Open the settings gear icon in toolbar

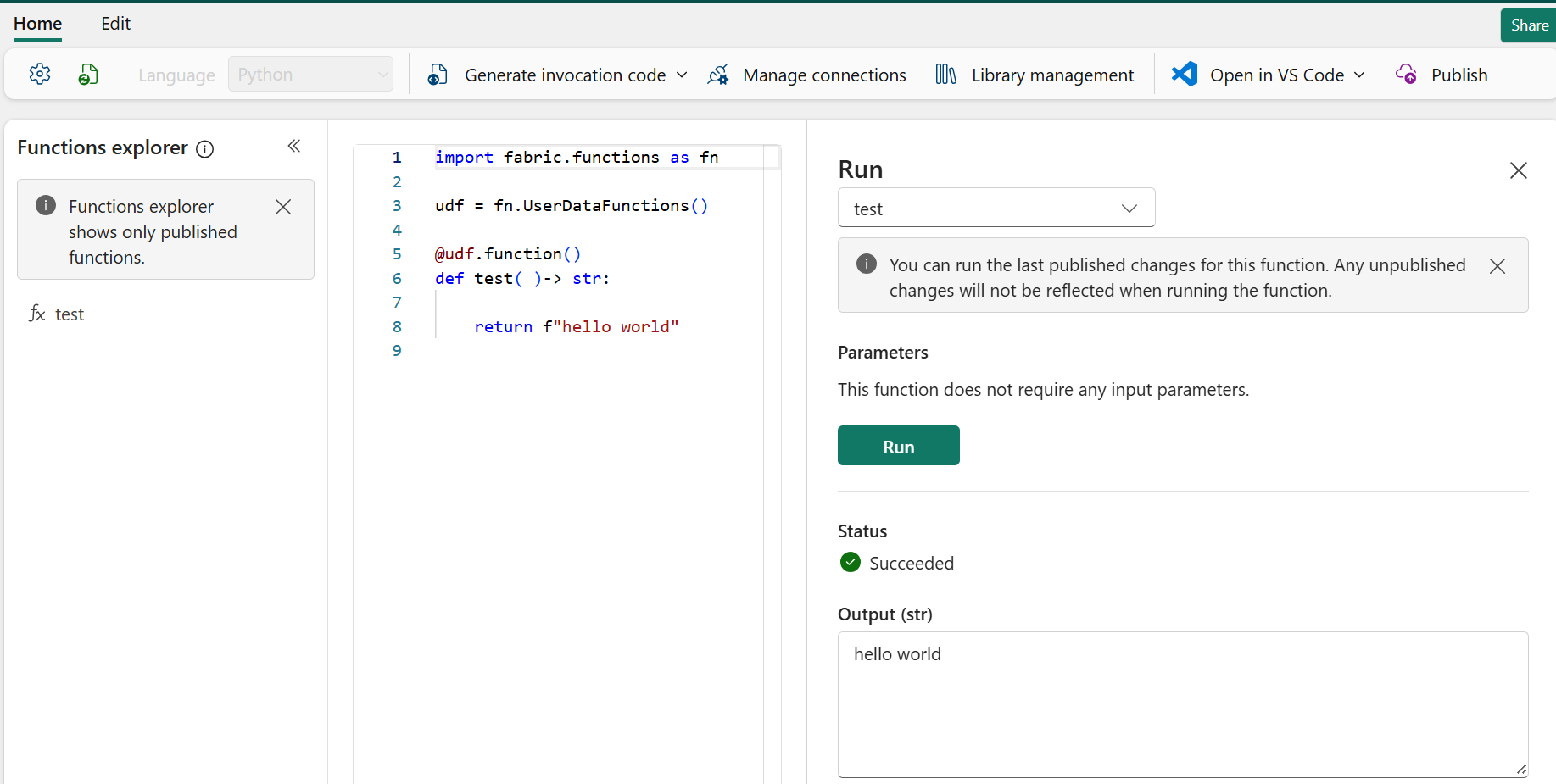click(x=40, y=75)
